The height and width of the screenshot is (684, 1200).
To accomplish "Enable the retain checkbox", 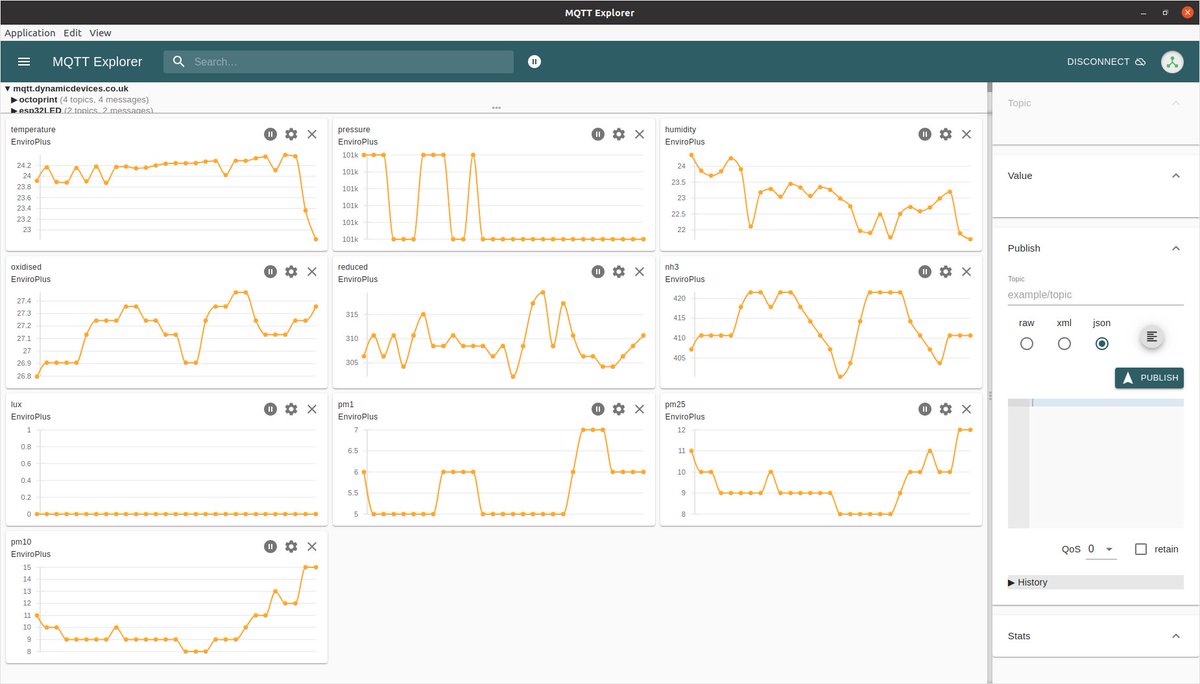I will point(1141,549).
